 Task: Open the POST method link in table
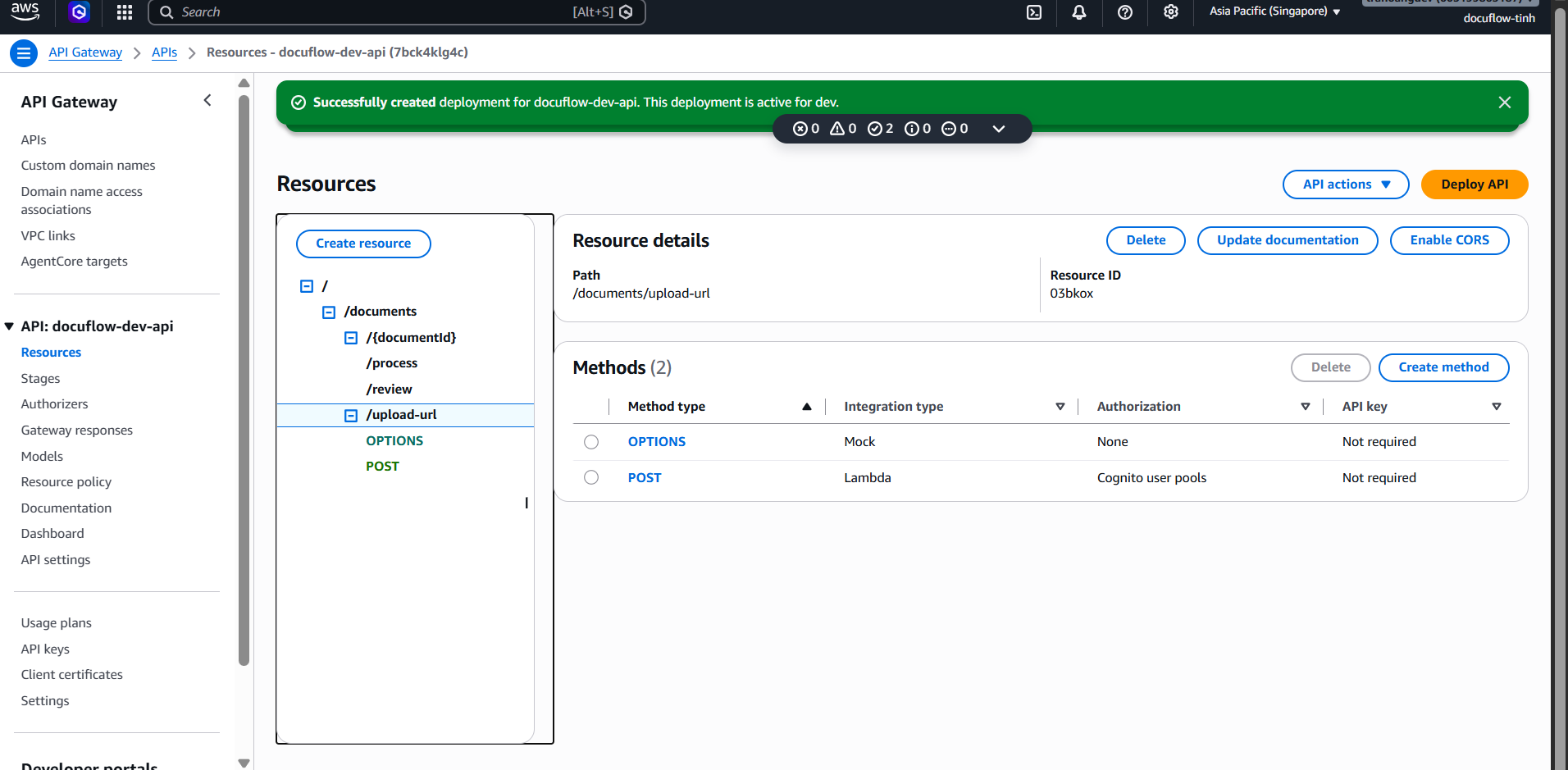coord(645,478)
